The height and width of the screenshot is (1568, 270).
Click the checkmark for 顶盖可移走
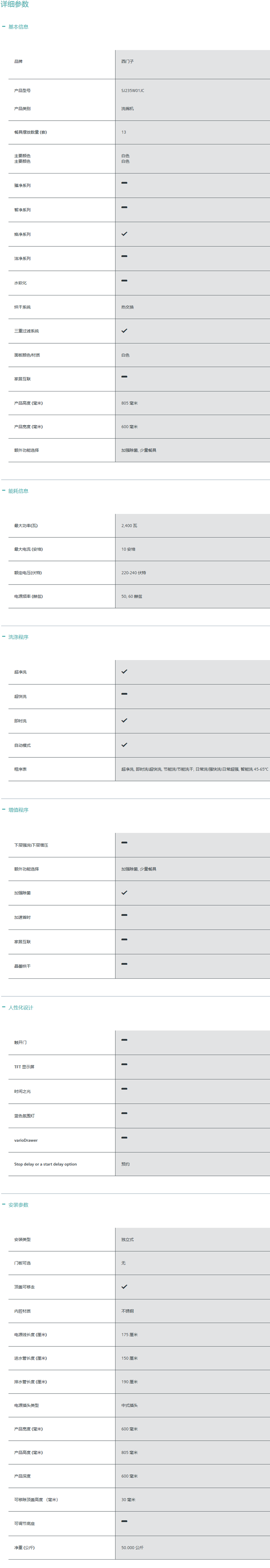point(124,1286)
